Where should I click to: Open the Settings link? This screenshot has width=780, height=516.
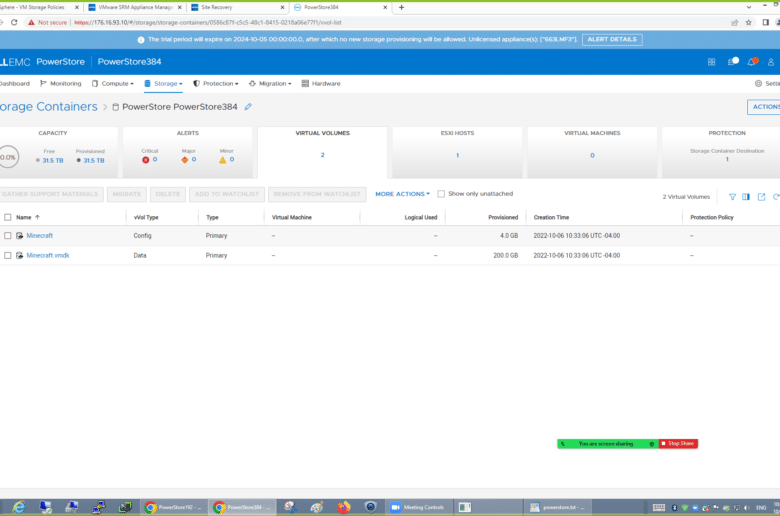768,84
